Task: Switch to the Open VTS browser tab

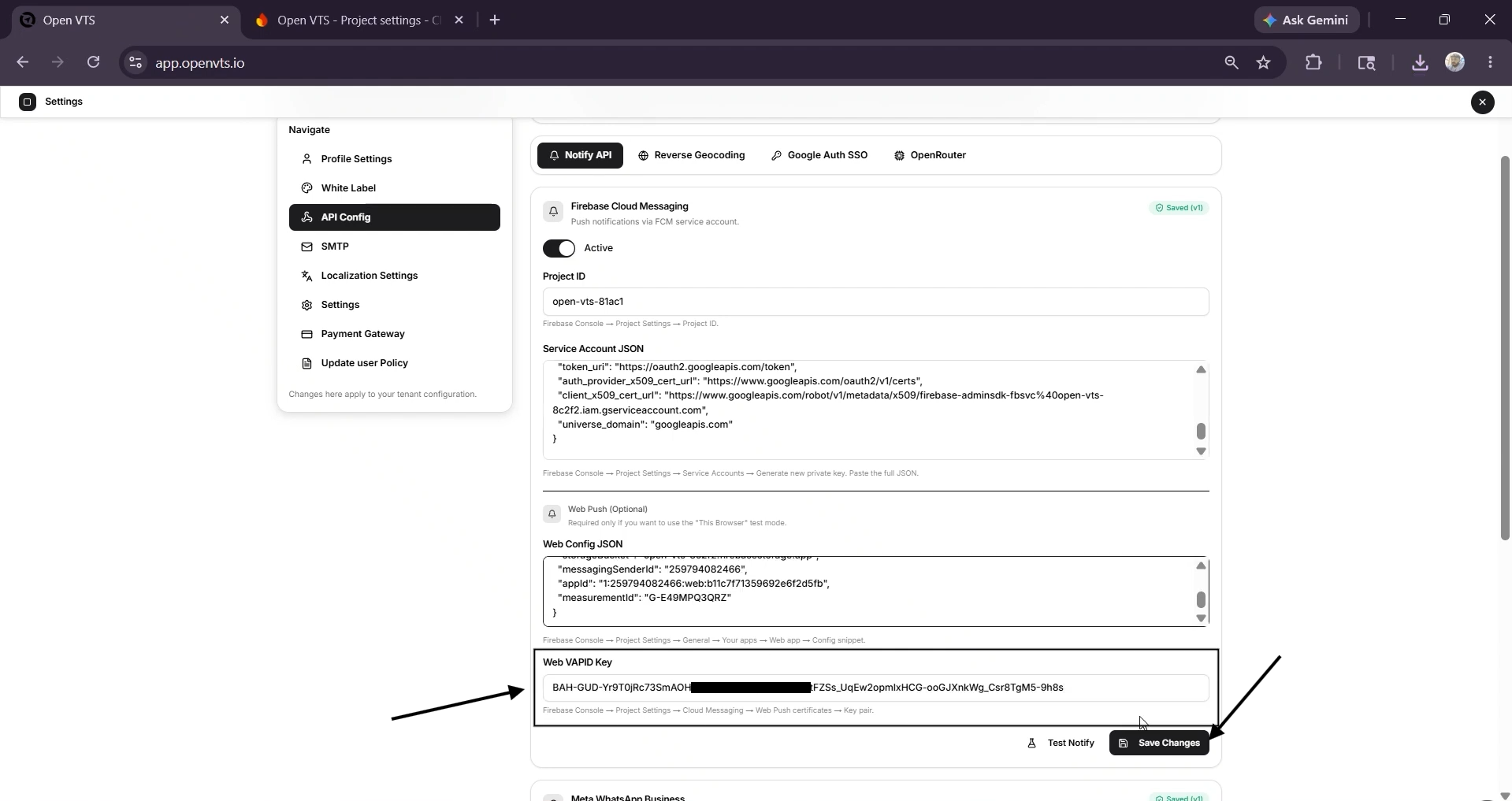Action: click(x=124, y=20)
